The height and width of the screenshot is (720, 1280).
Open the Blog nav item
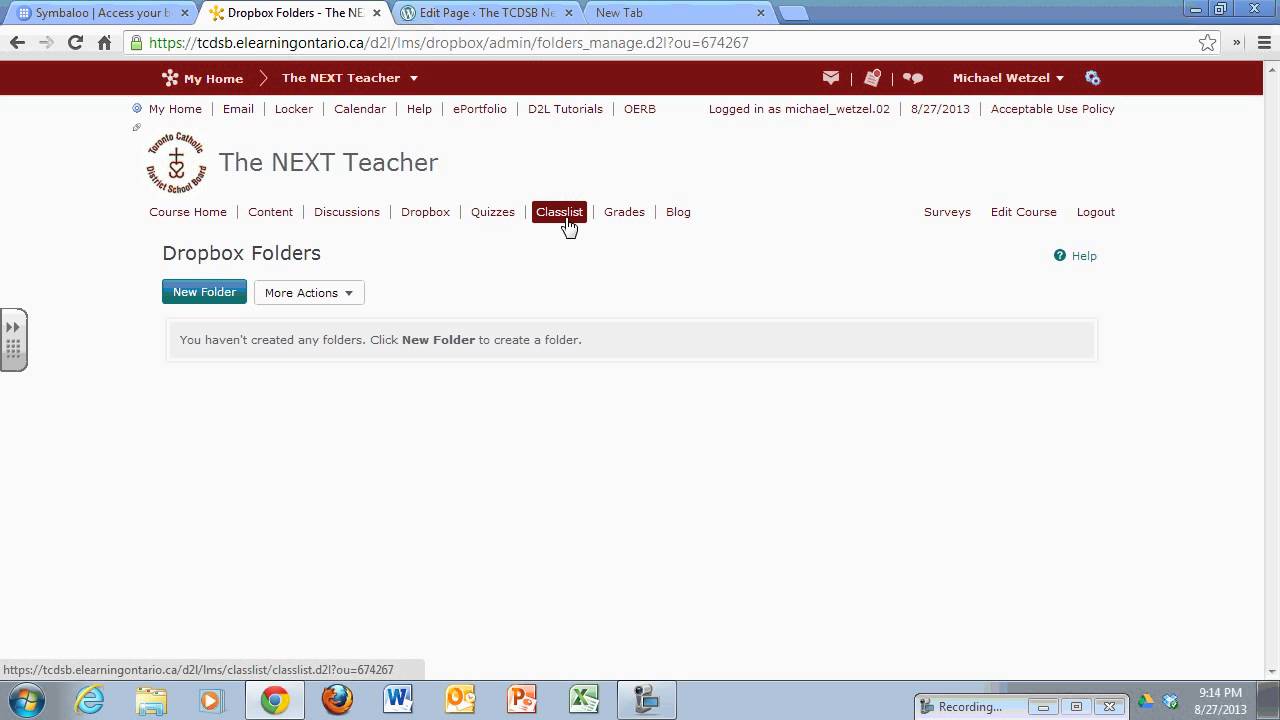pos(678,212)
